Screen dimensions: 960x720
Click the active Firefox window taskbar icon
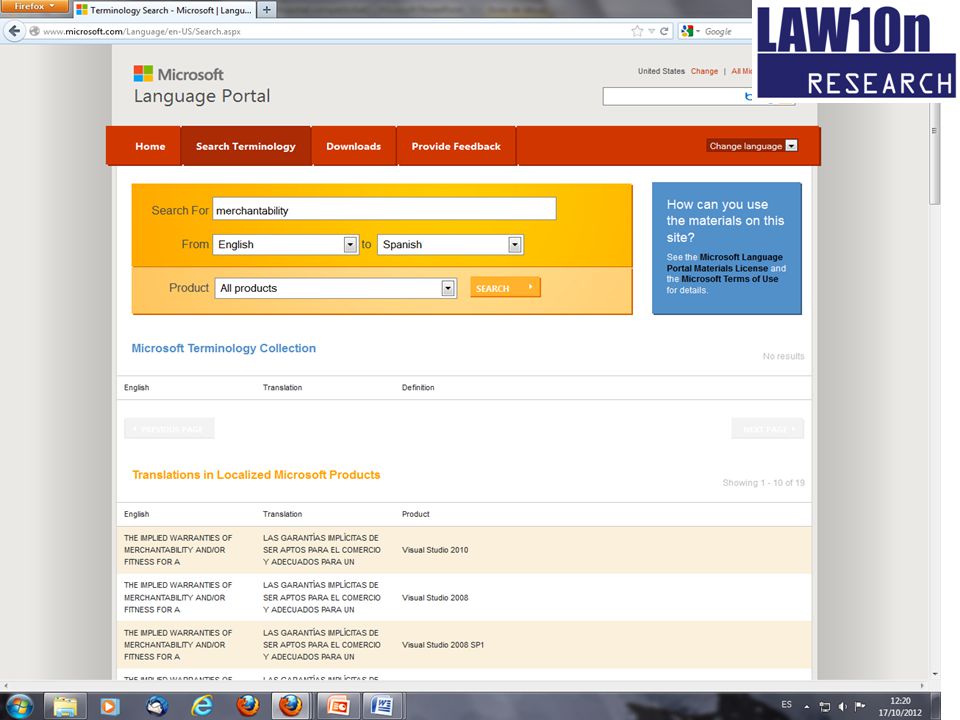point(291,706)
